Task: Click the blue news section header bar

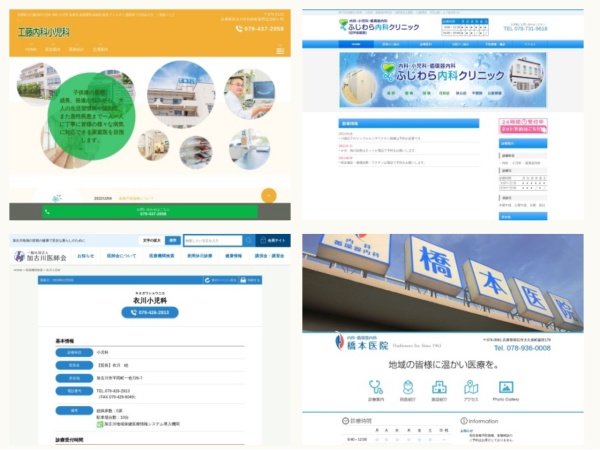Action: coord(409,123)
